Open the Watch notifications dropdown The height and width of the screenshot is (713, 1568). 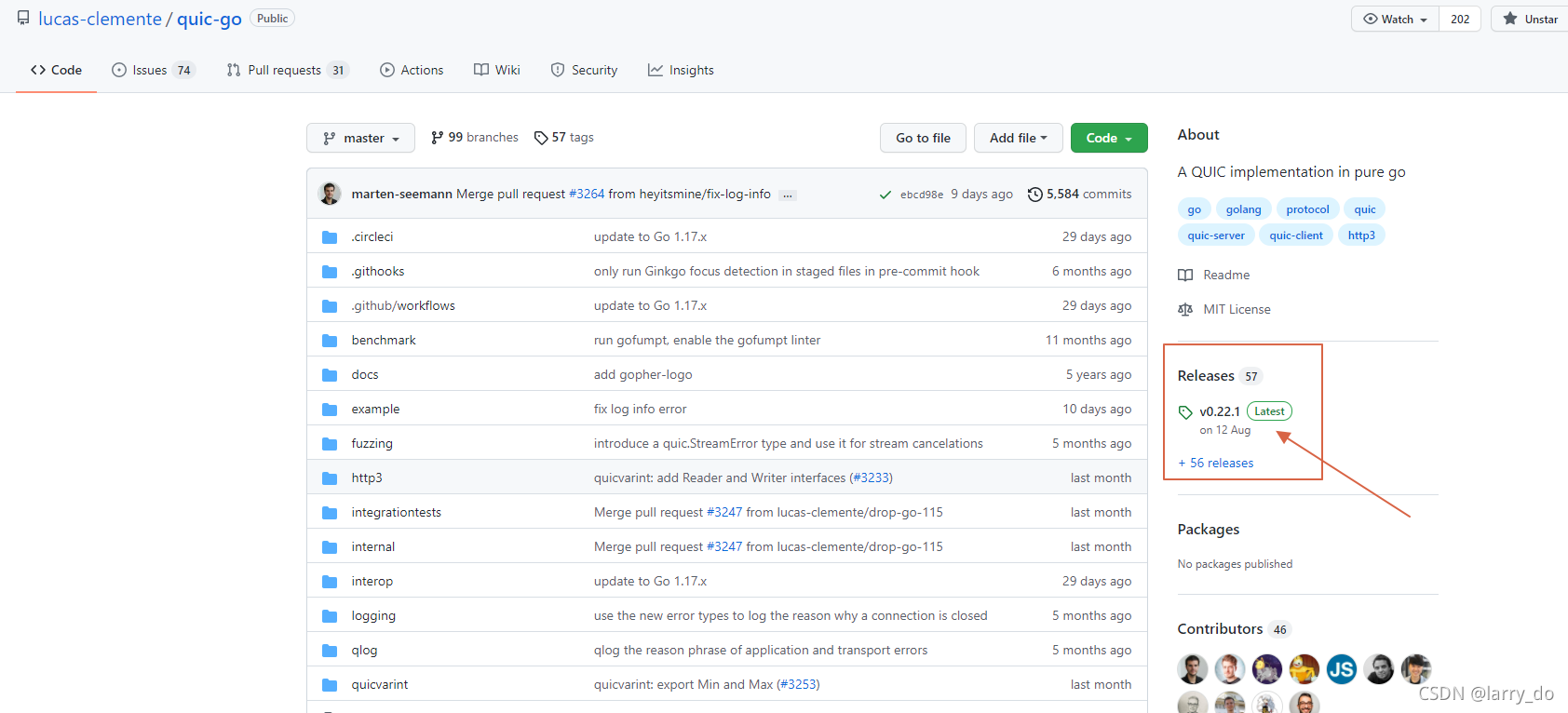[x=1395, y=19]
